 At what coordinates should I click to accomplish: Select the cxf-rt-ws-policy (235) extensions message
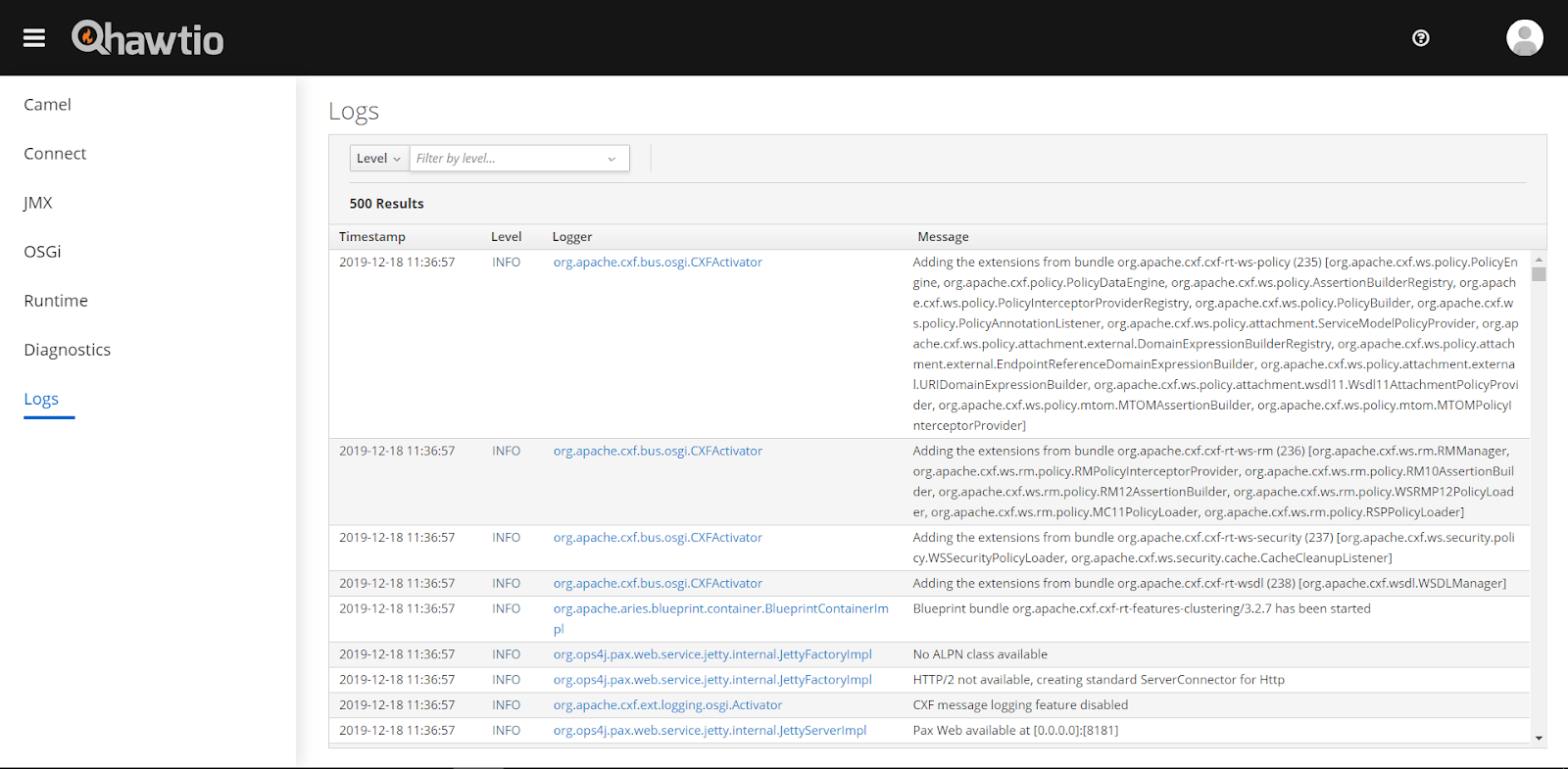(1215, 344)
